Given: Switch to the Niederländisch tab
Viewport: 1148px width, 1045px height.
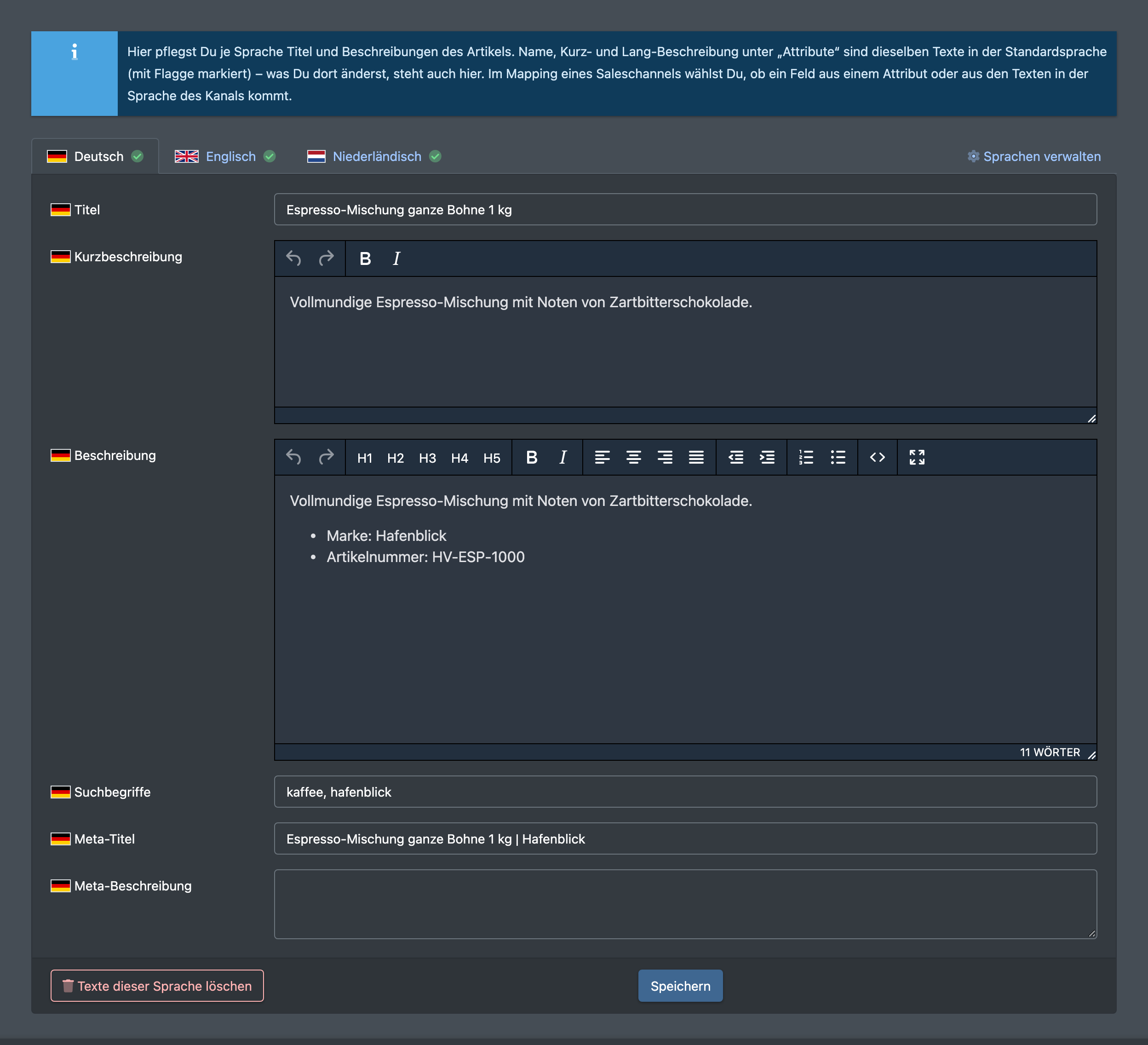Looking at the screenshot, I should coord(374,156).
